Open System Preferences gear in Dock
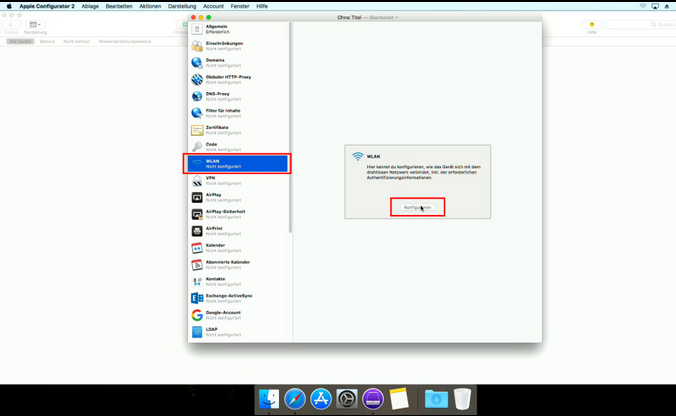 click(347, 399)
